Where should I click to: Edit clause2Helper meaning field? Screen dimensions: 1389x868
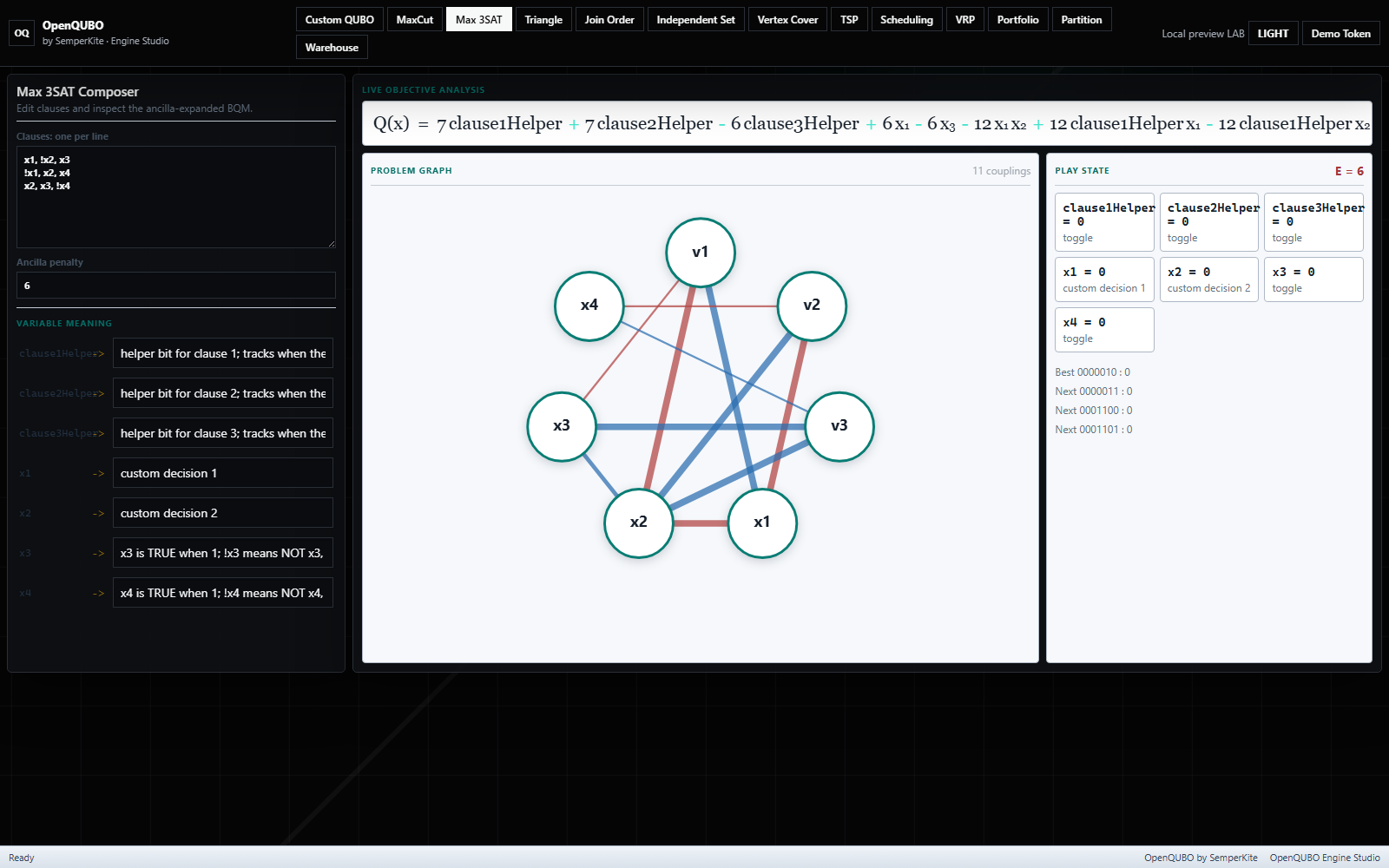click(x=223, y=393)
